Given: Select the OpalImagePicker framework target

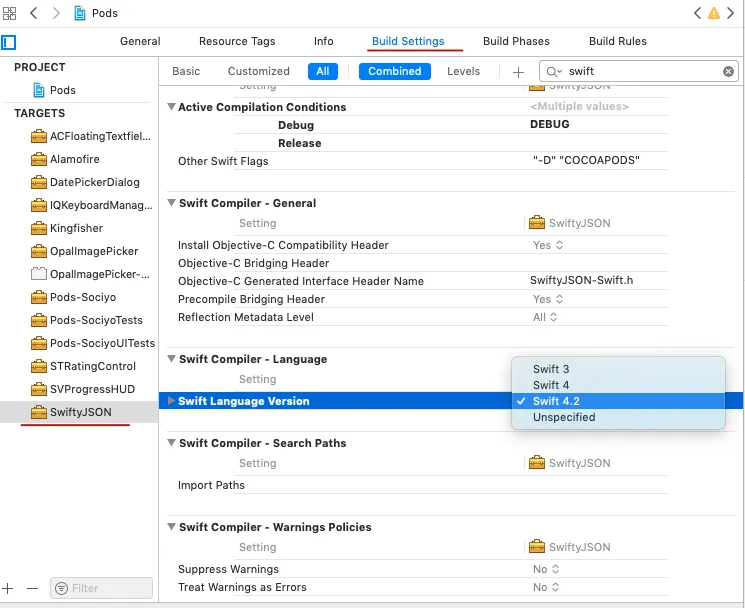Looking at the screenshot, I should (x=85, y=251).
